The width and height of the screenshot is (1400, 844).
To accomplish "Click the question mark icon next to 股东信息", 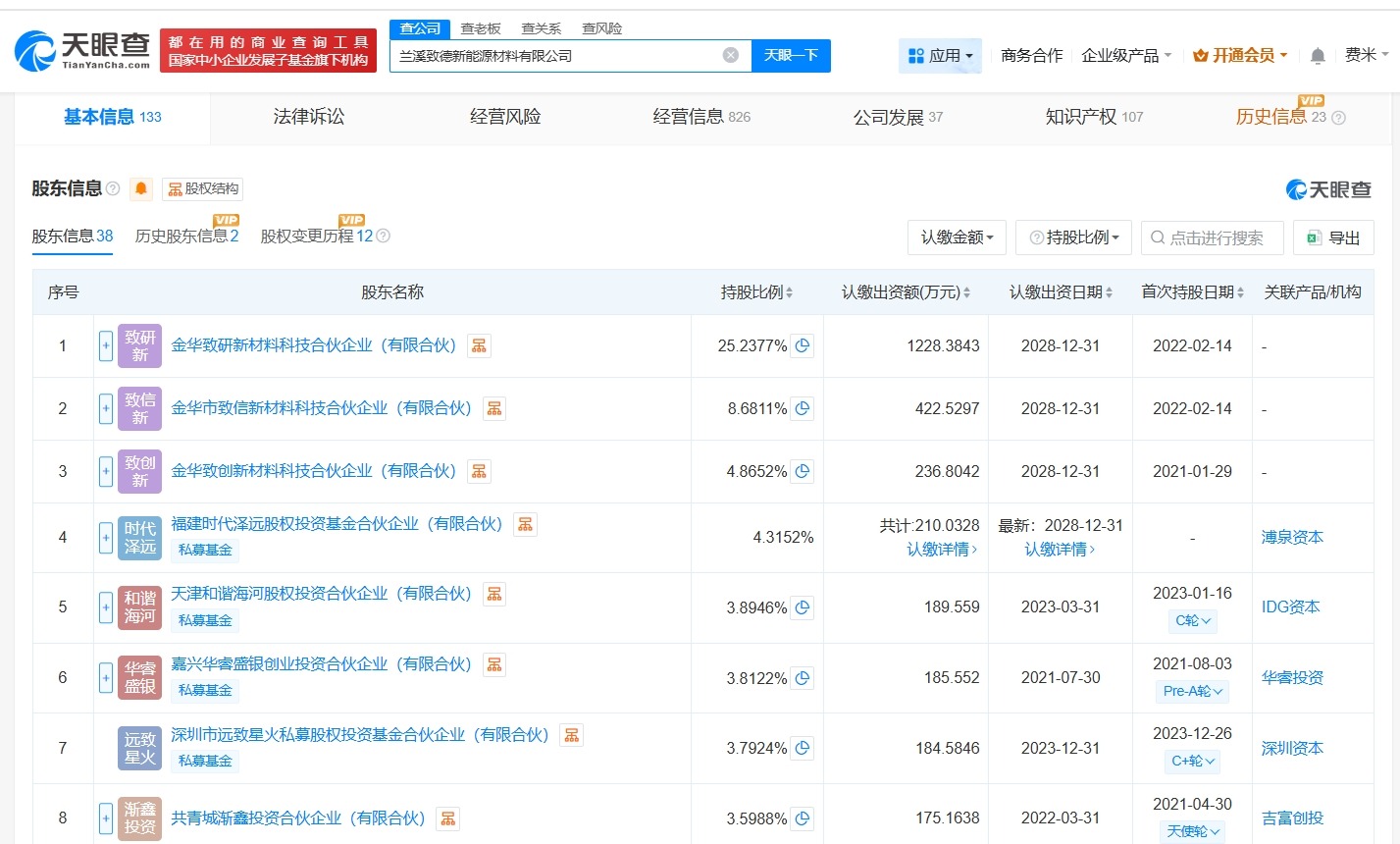I will [115, 188].
